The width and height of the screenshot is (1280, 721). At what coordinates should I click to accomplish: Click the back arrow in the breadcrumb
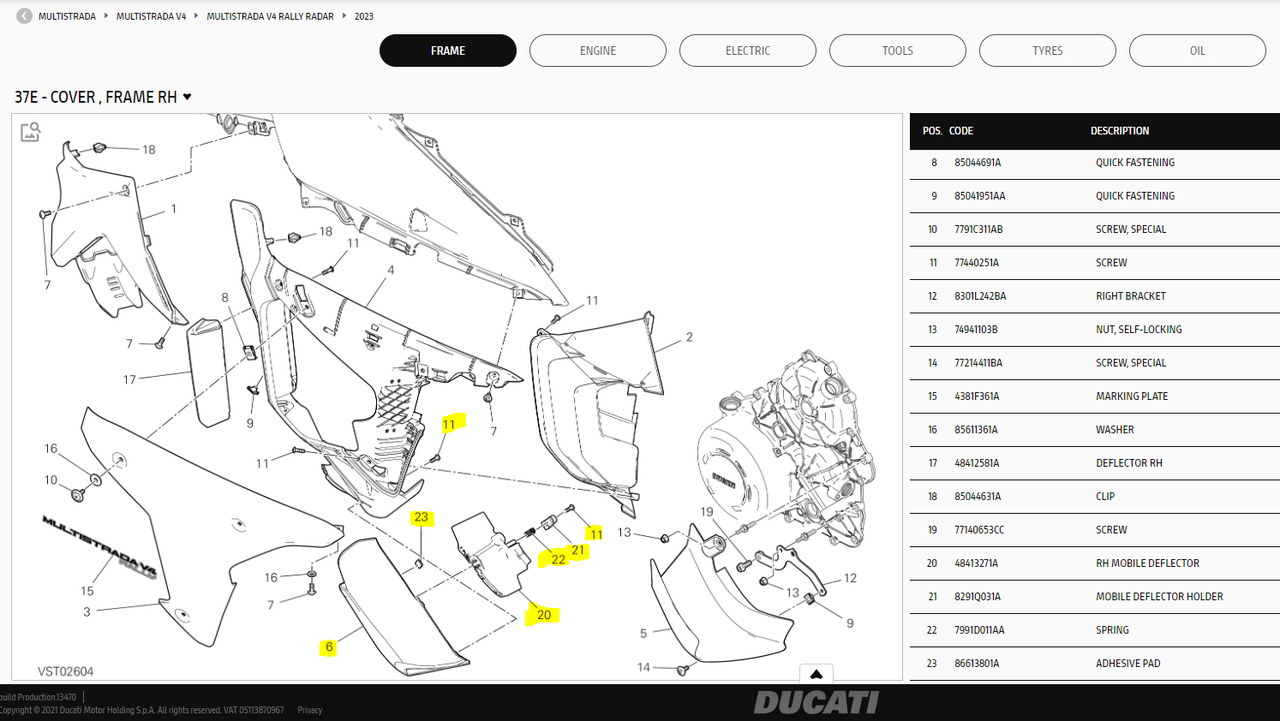click(24, 16)
